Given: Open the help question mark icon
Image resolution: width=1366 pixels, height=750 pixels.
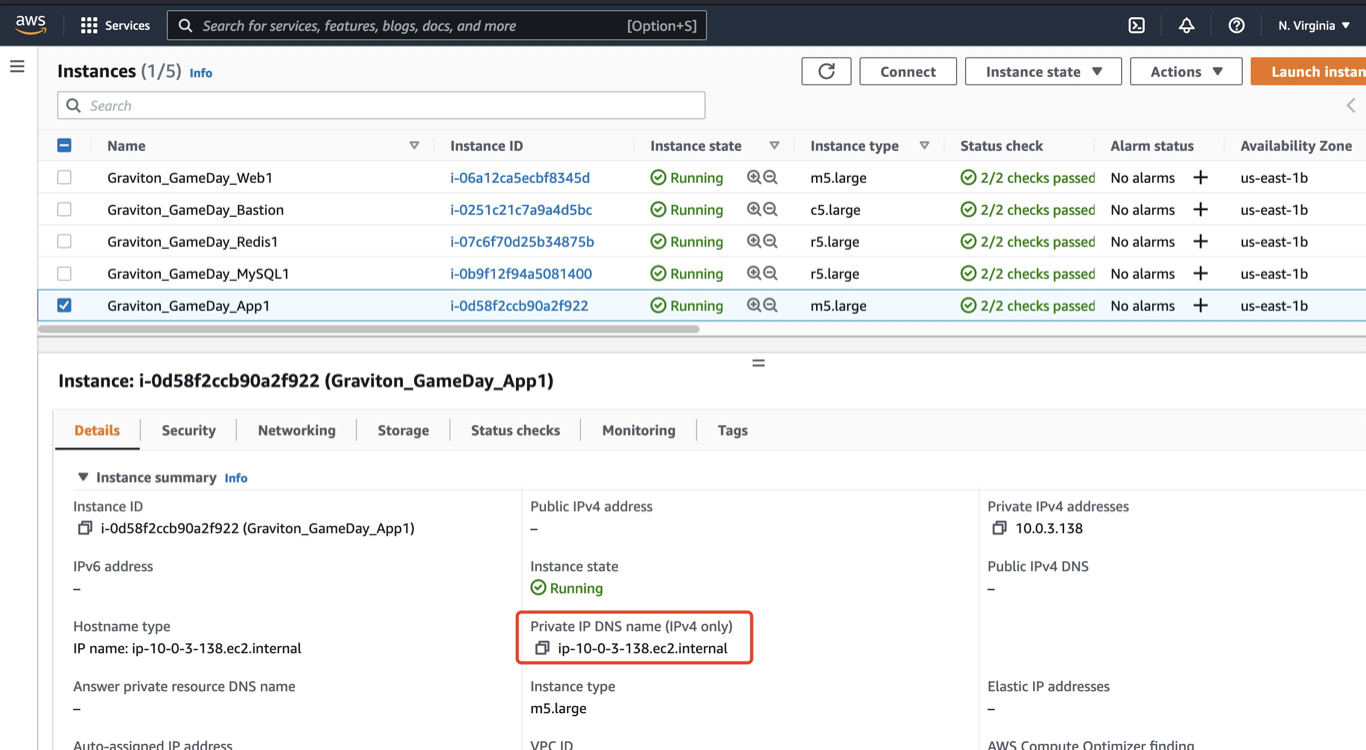Looking at the screenshot, I should coord(1236,25).
